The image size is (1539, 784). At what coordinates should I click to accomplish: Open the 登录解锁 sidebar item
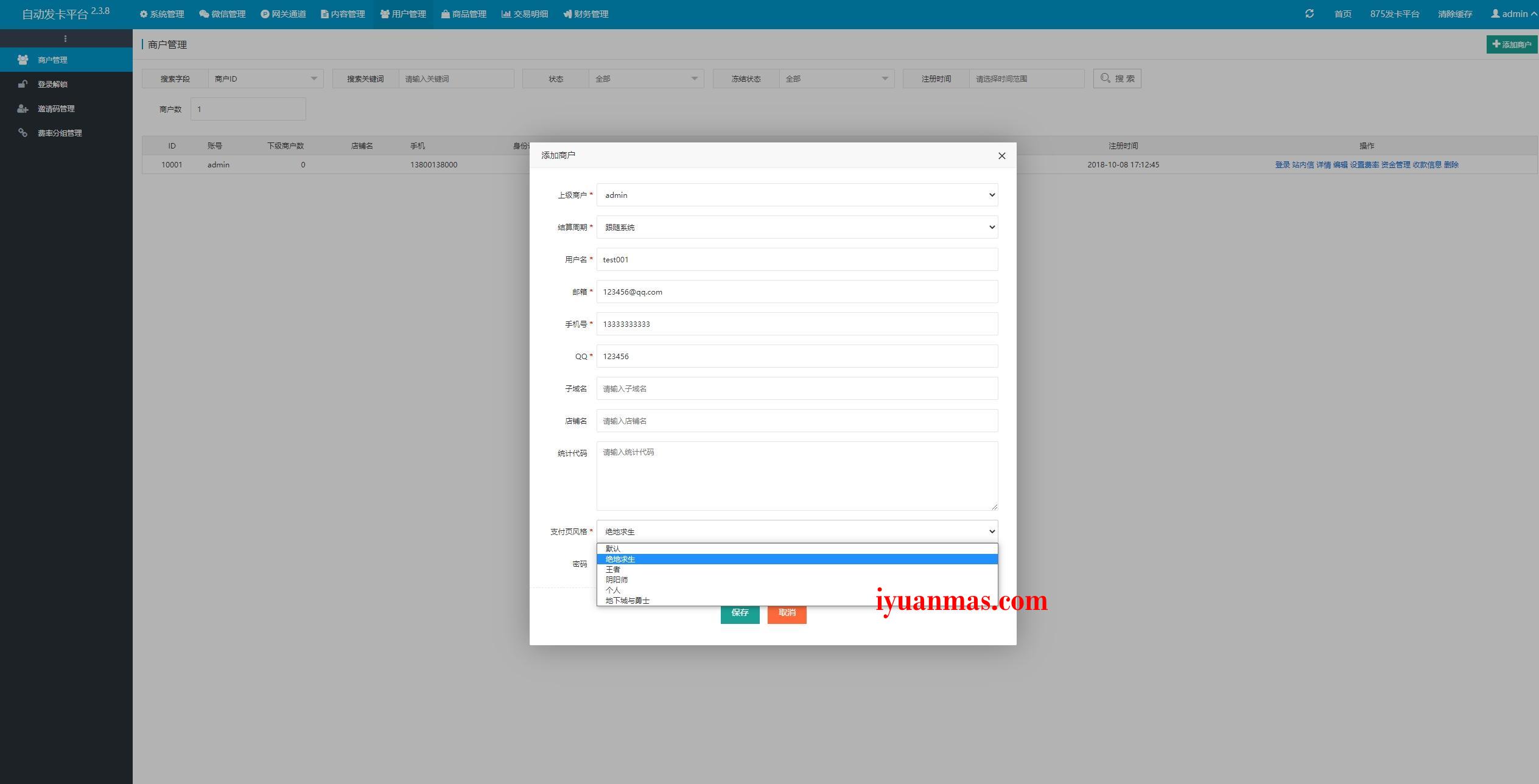pyautogui.click(x=66, y=84)
